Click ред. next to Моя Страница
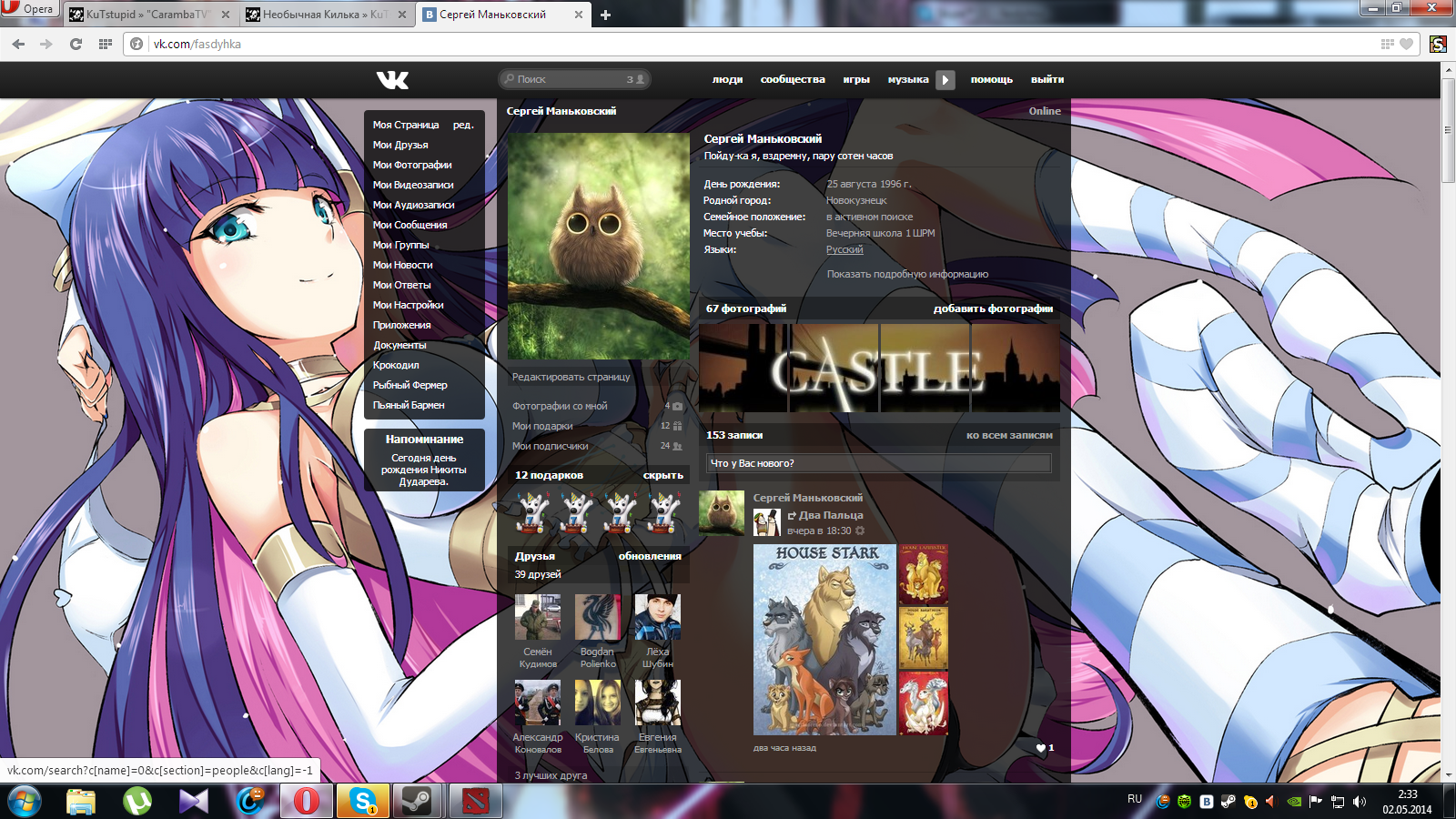Viewport: 1456px width, 819px height. click(x=463, y=125)
